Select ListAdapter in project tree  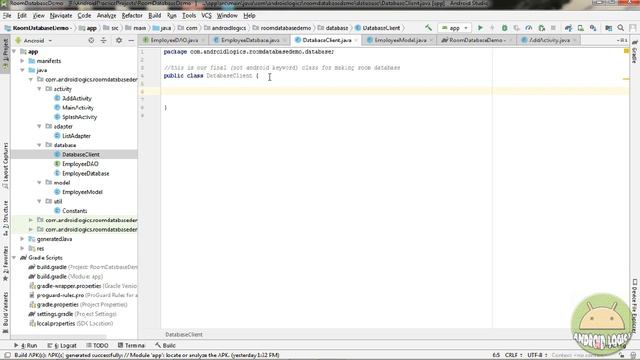(76, 136)
